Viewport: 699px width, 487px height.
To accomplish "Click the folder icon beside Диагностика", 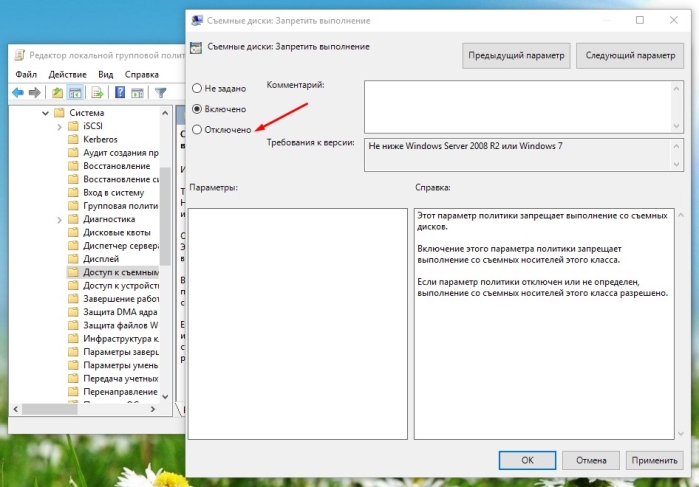I will click(73, 219).
